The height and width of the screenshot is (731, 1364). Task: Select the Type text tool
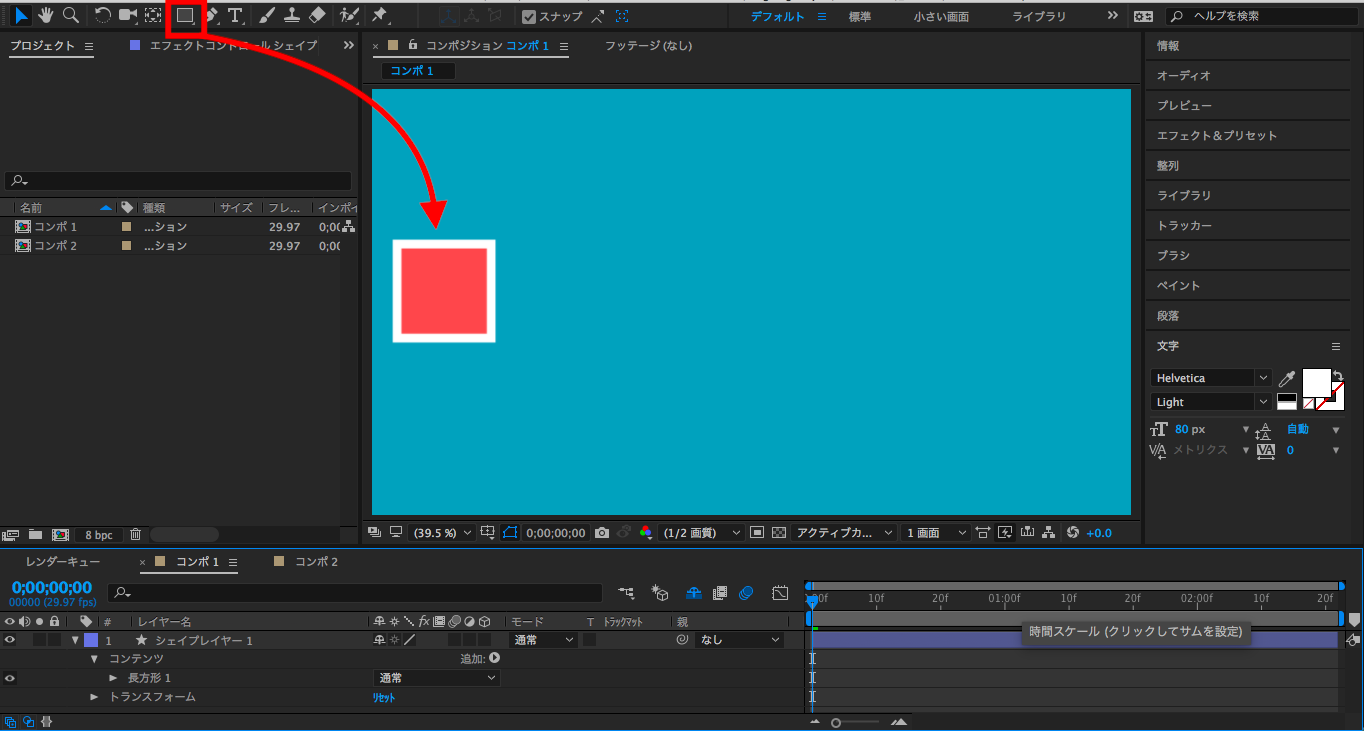[235, 15]
